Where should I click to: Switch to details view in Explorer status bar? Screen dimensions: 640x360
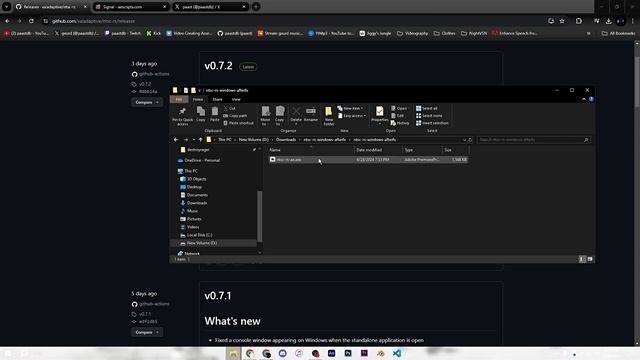[582, 259]
